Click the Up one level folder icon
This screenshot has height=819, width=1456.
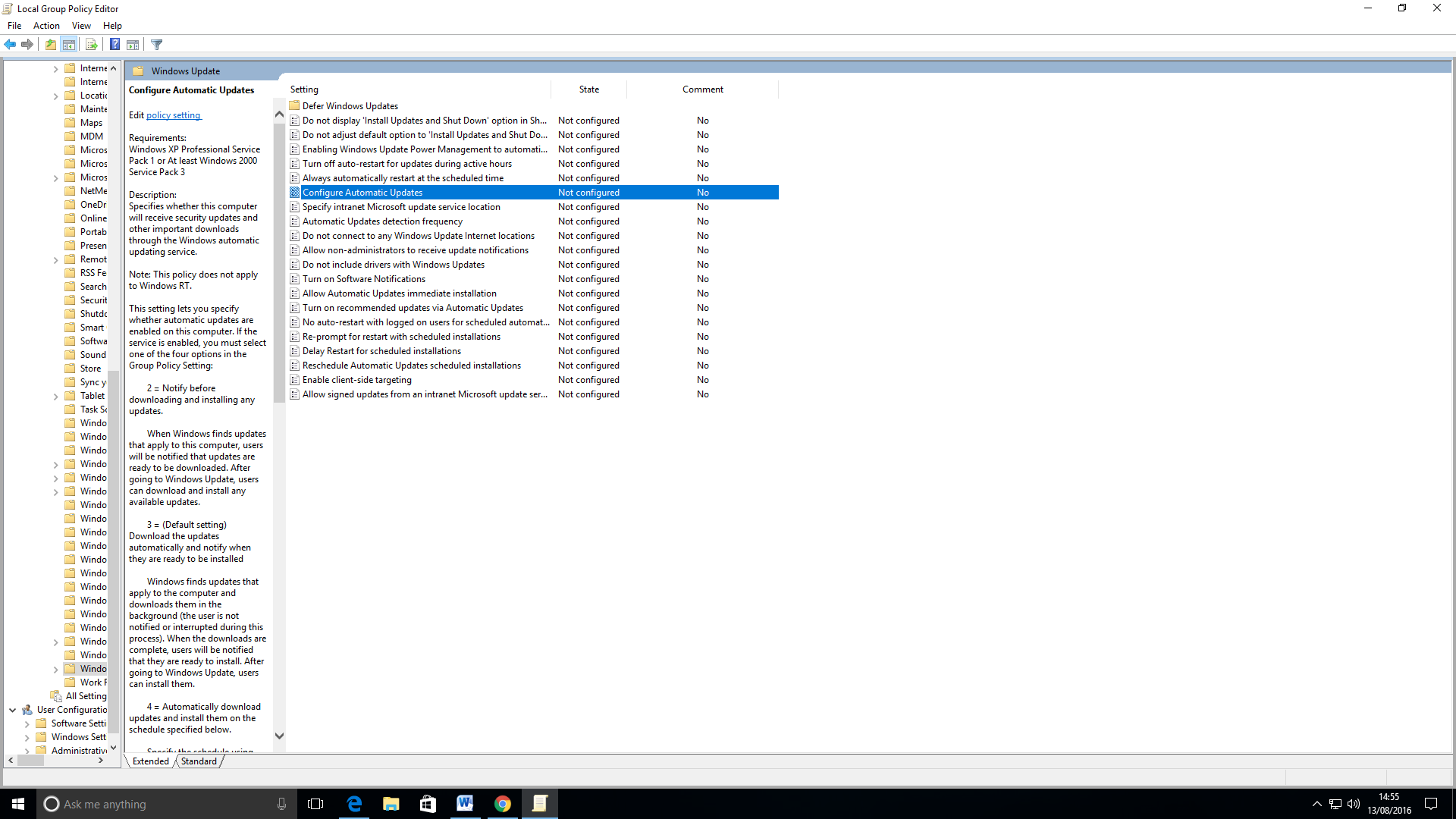click(50, 45)
